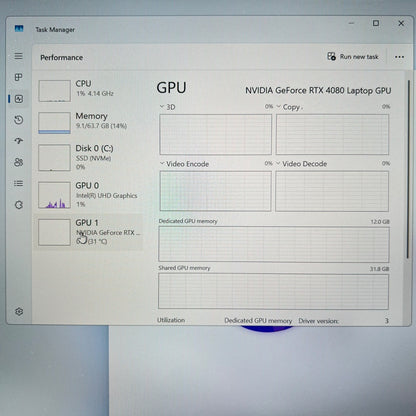This screenshot has width=416, height=416.
Task: Select the CPU performance entry
Action: click(x=89, y=90)
